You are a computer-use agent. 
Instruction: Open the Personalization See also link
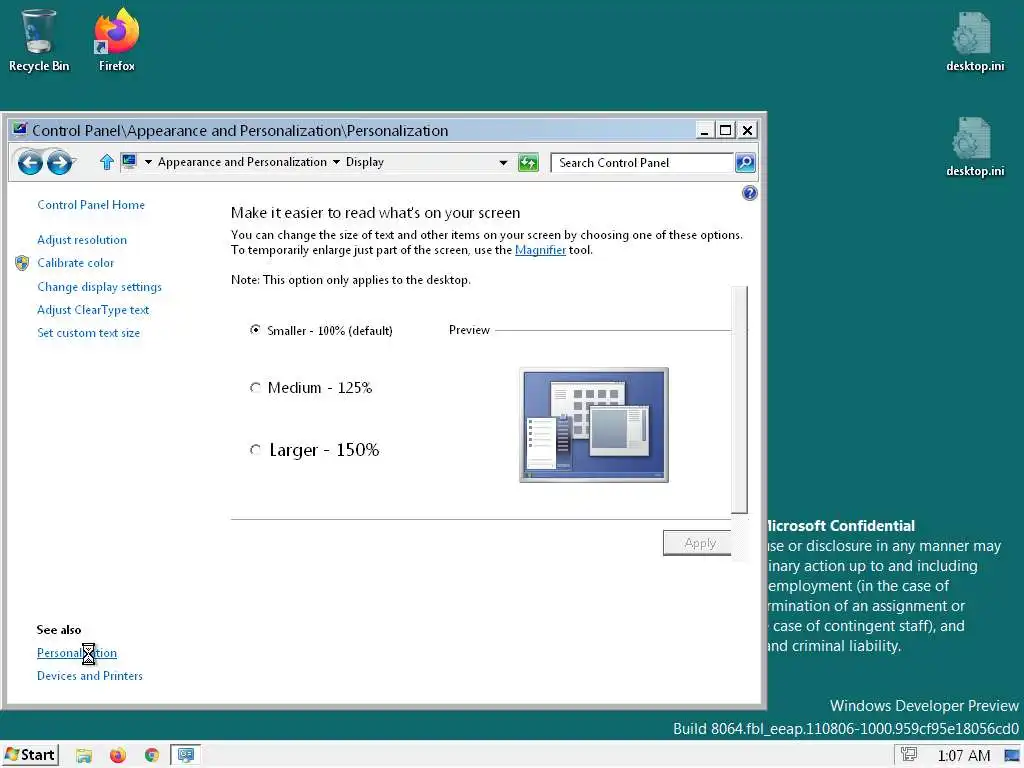pos(76,652)
